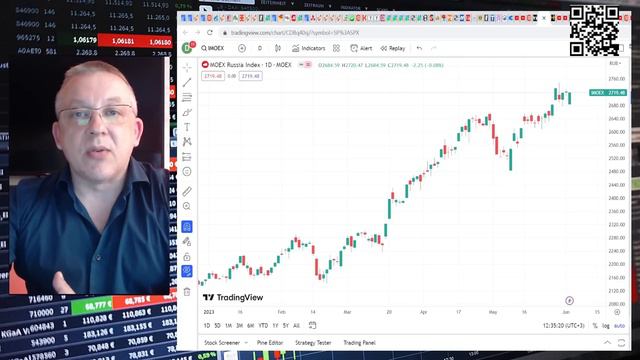
Task: Open the candlestick chart style menu
Action: point(278,48)
